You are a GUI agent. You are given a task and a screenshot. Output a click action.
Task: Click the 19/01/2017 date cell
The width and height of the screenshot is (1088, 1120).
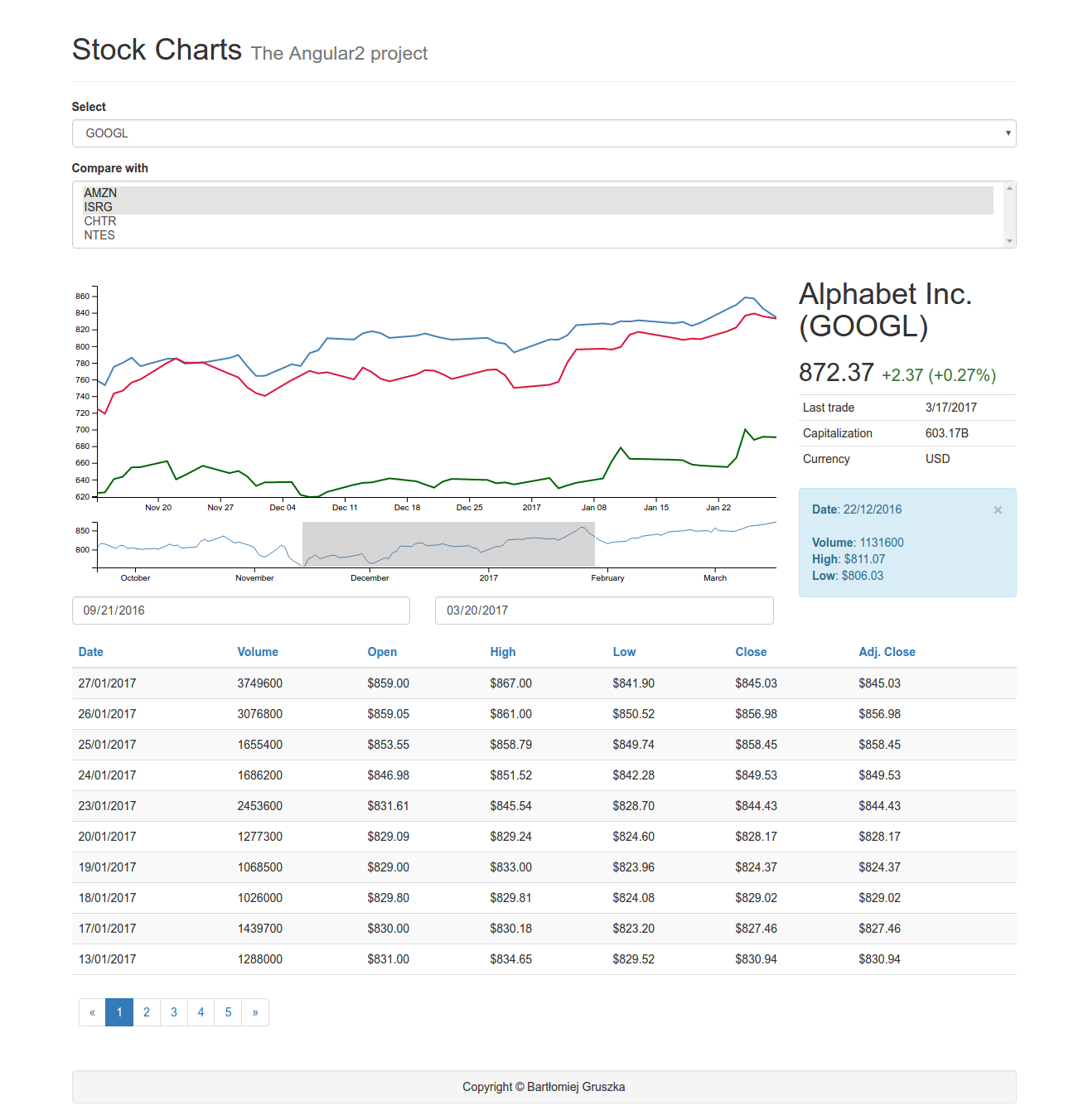[x=107, y=867]
